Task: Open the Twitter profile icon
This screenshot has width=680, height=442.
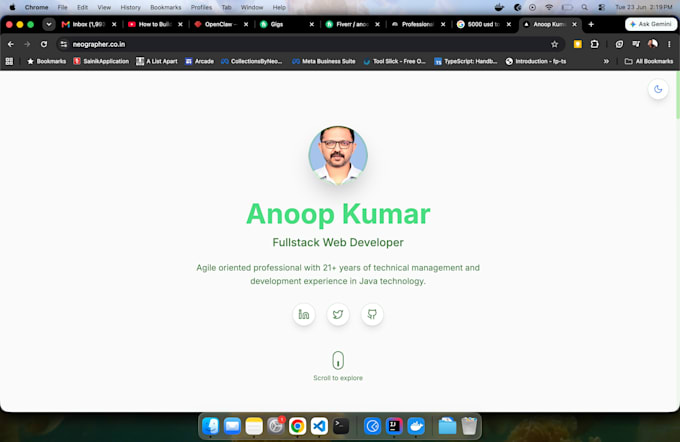Action: pyautogui.click(x=338, y=314)
